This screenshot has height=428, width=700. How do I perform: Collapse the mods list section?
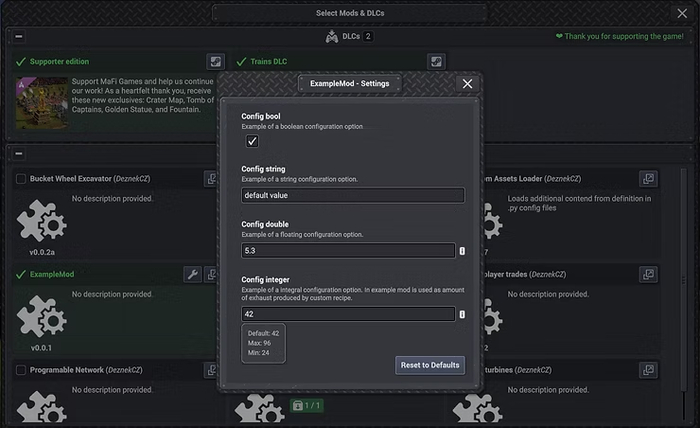[x=19, y=154]
